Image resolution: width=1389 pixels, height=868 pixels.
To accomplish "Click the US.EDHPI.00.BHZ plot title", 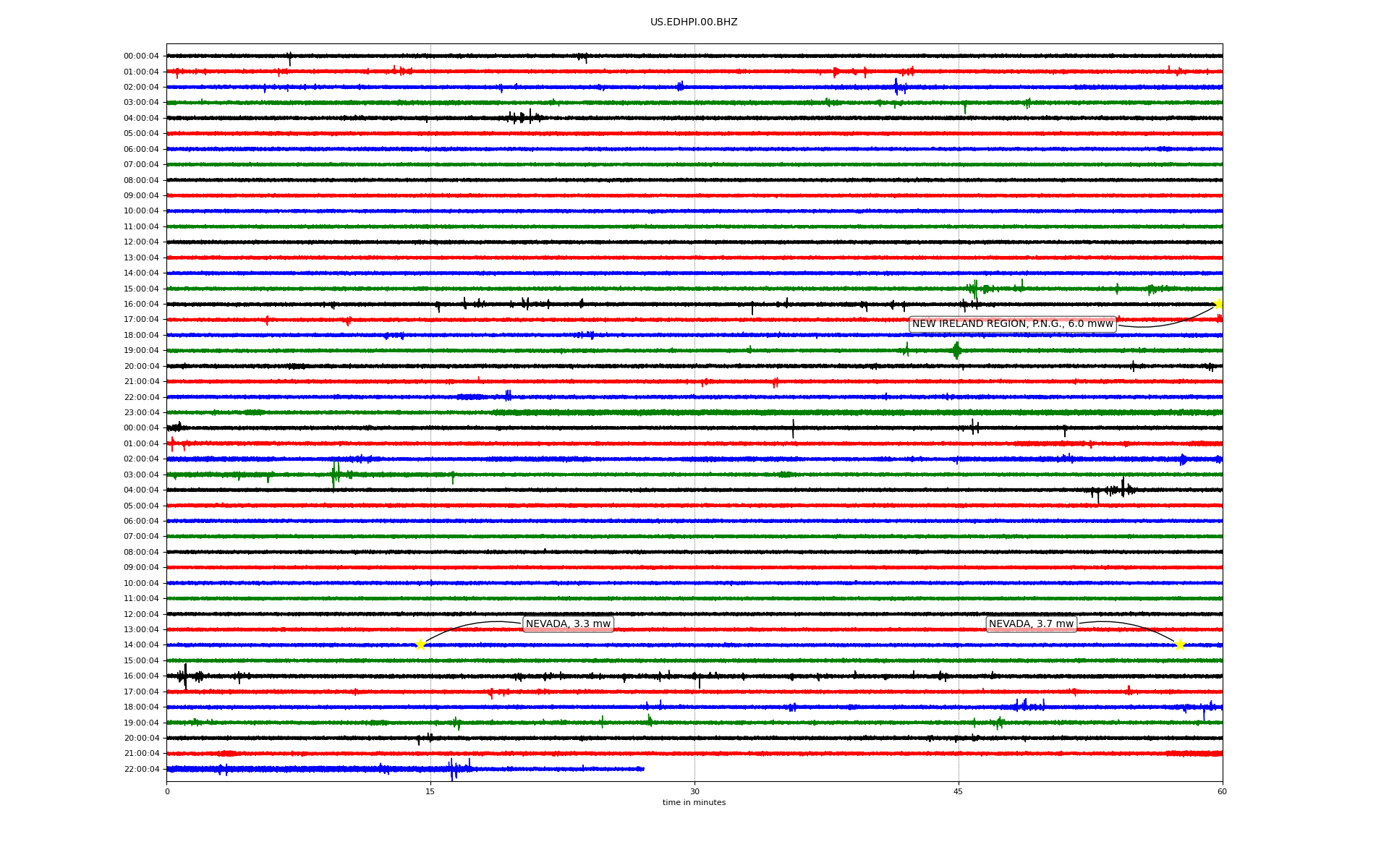I will pos(694,22).
